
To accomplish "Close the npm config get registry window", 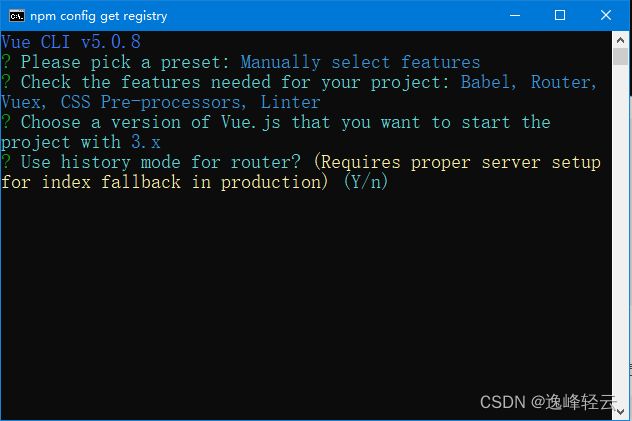I will pyautogui.click(x=606, y=15).
